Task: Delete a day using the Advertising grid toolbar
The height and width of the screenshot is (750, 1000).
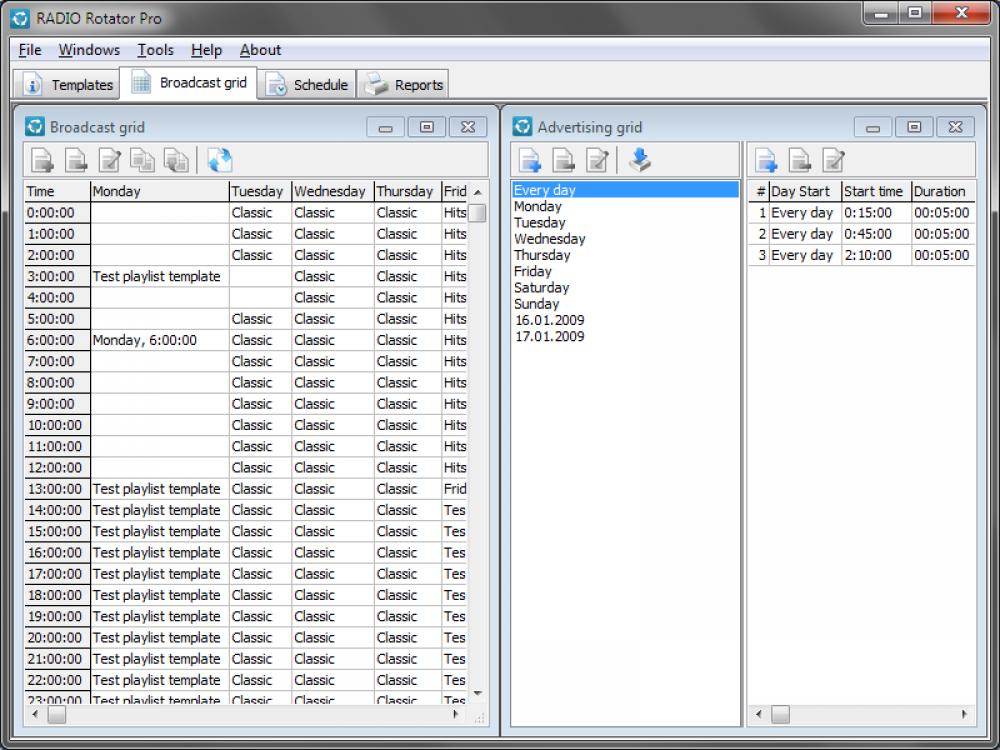Action: pos(564,160)
